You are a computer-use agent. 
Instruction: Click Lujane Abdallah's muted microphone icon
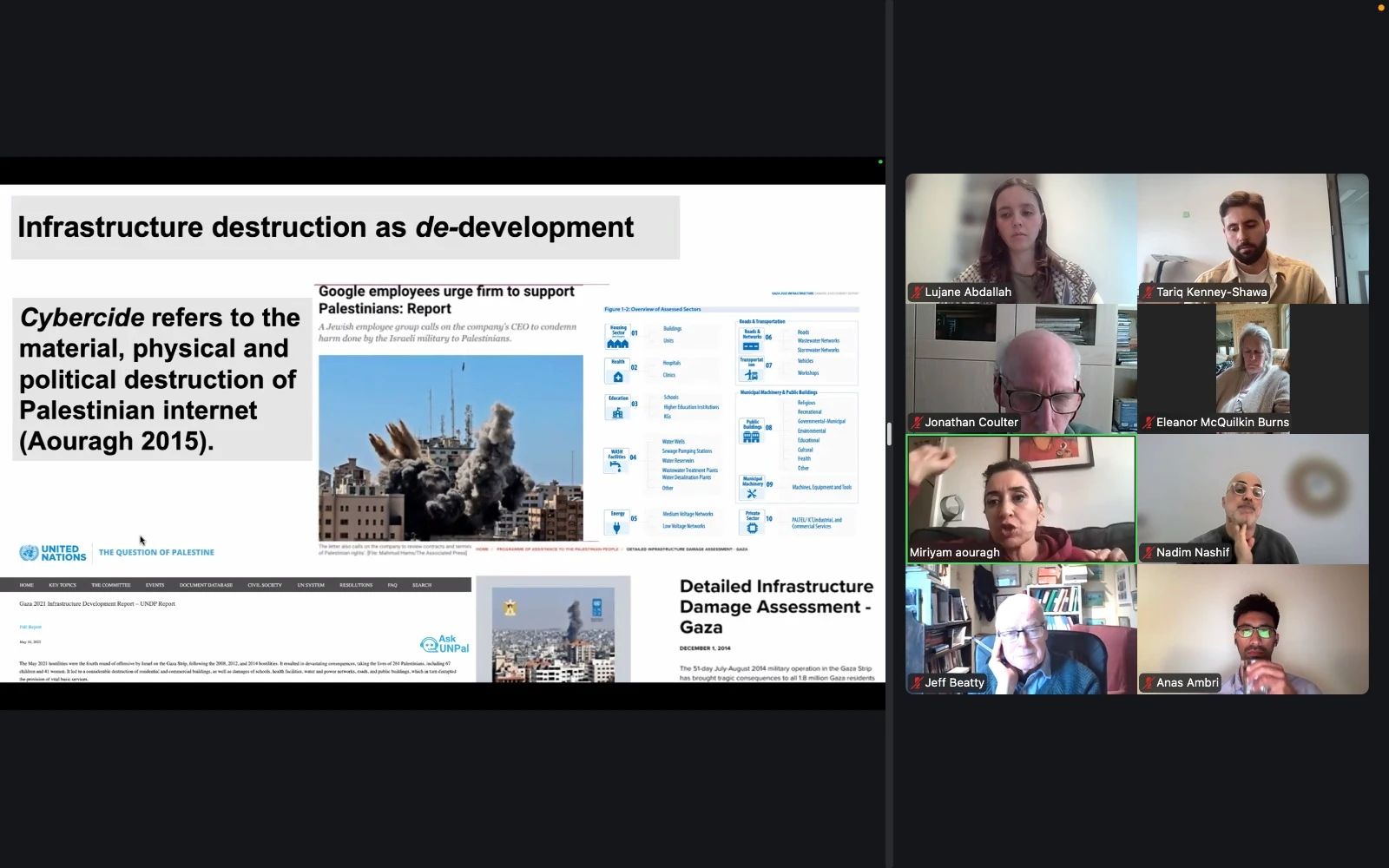coord(917,293)
